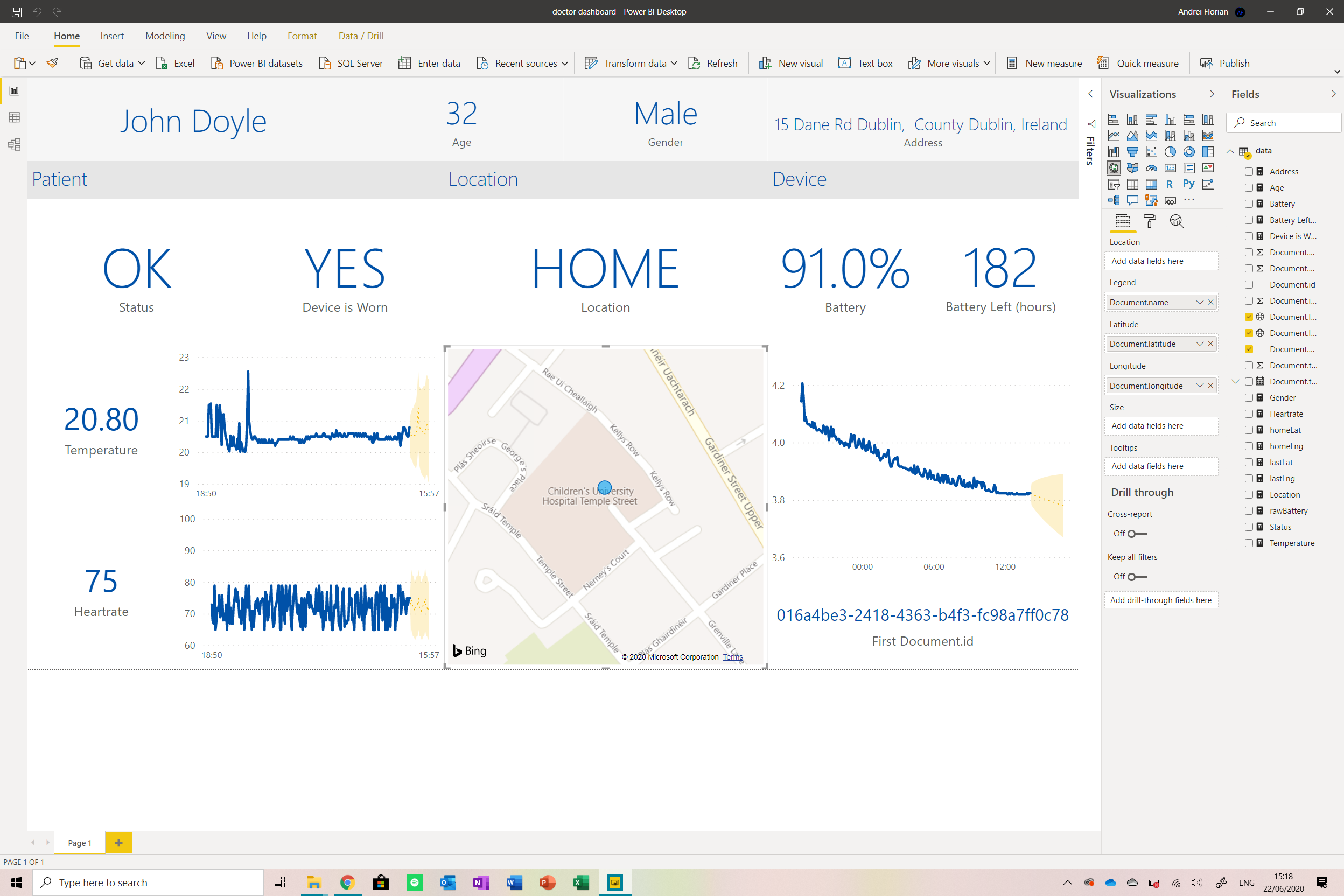Choose the Donut chart visual
This screenshot has height=896, width=1344.
tap(1188, 152)
